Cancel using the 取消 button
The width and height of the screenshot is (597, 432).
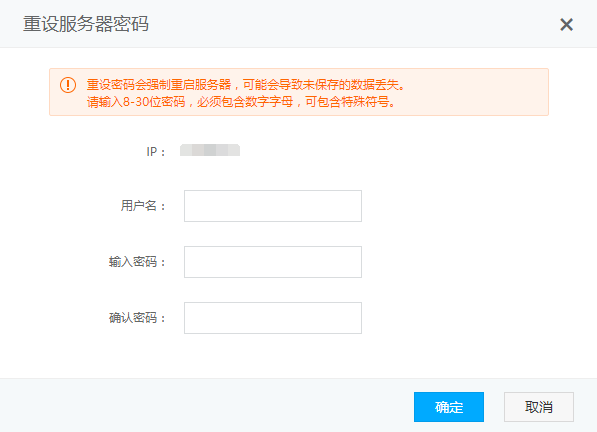click(x=539, y=407)
